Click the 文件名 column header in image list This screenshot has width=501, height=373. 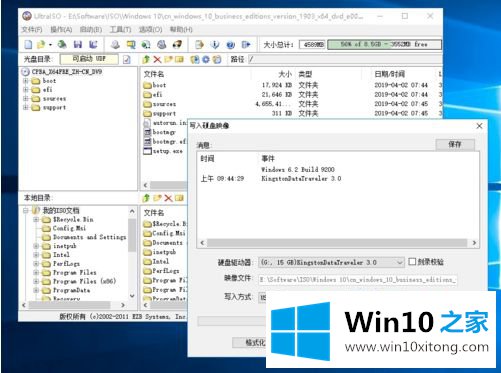[154, 74]
